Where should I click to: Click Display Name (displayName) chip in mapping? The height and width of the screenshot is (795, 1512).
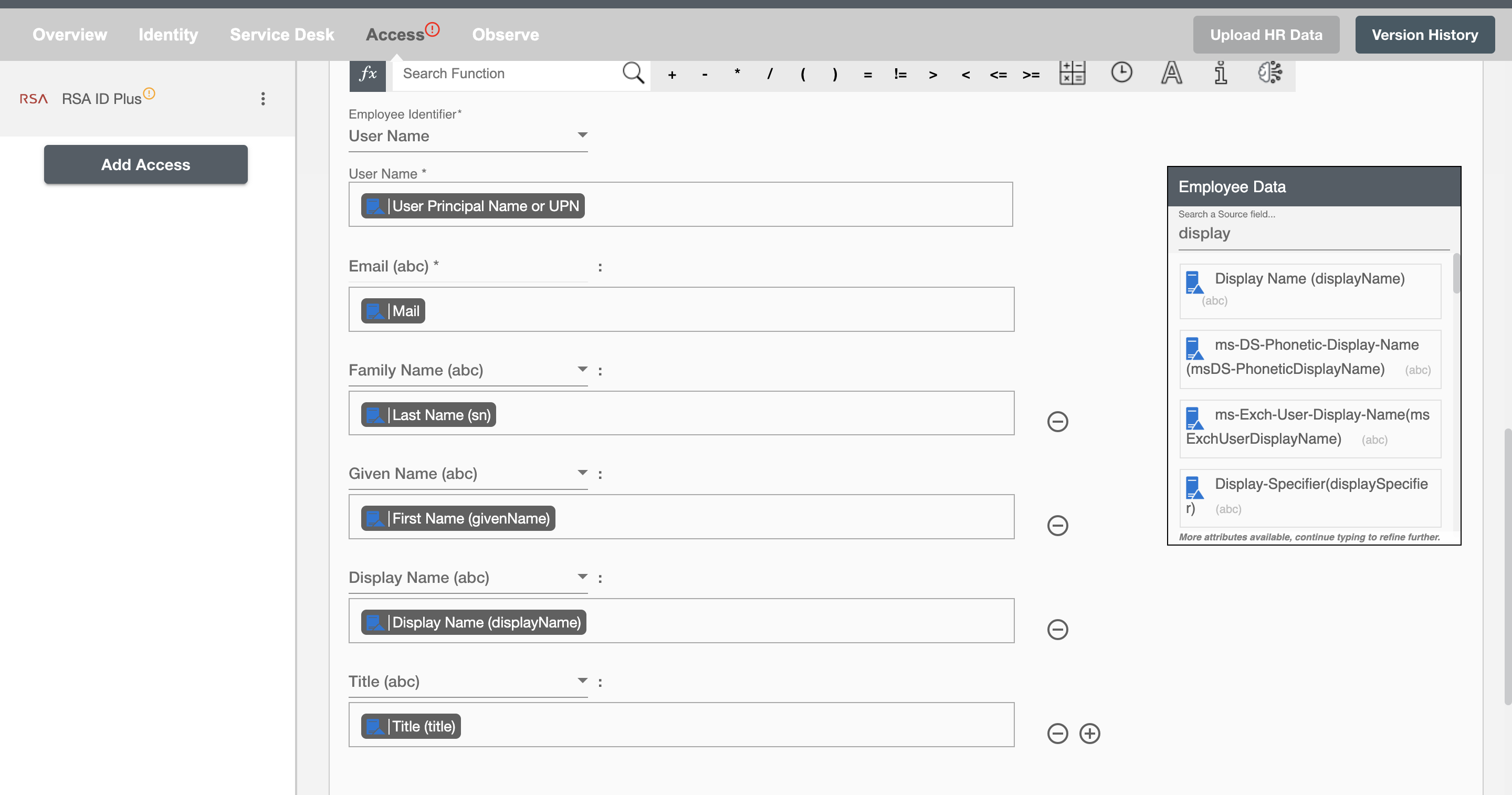click(x=473, y=622)
